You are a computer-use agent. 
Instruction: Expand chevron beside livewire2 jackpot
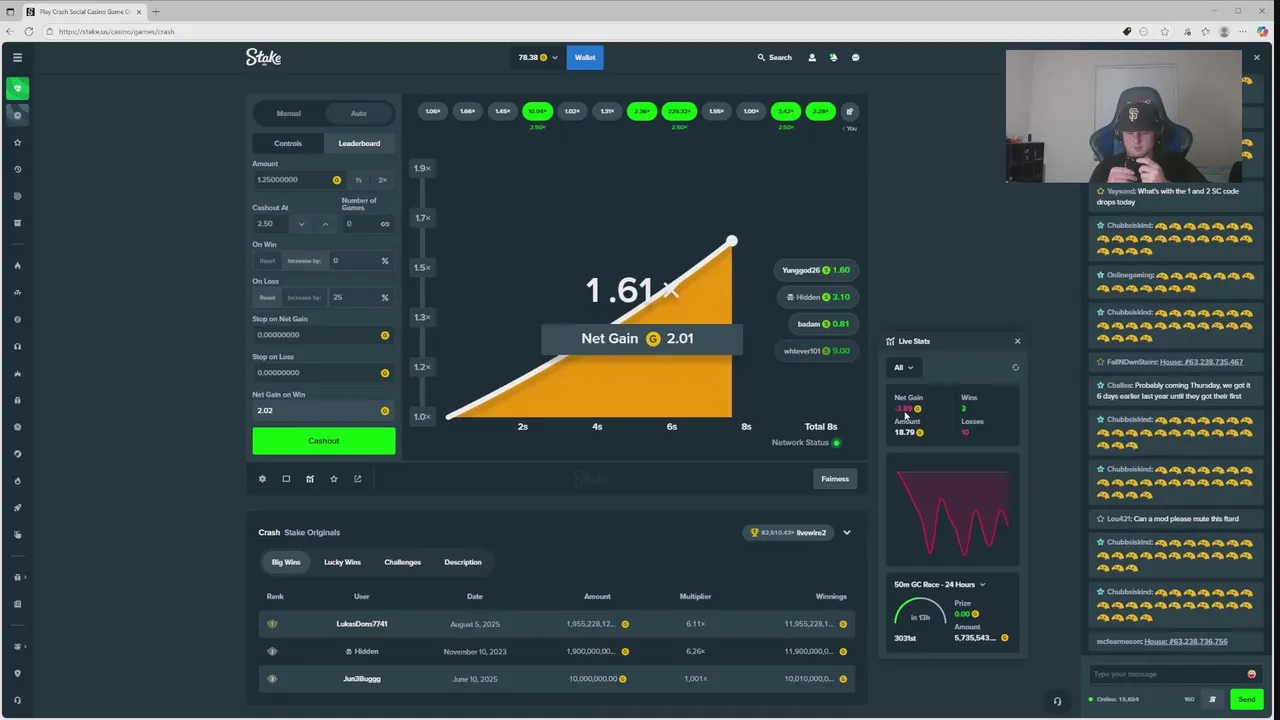pyautogui.click(x=847, y=533)
